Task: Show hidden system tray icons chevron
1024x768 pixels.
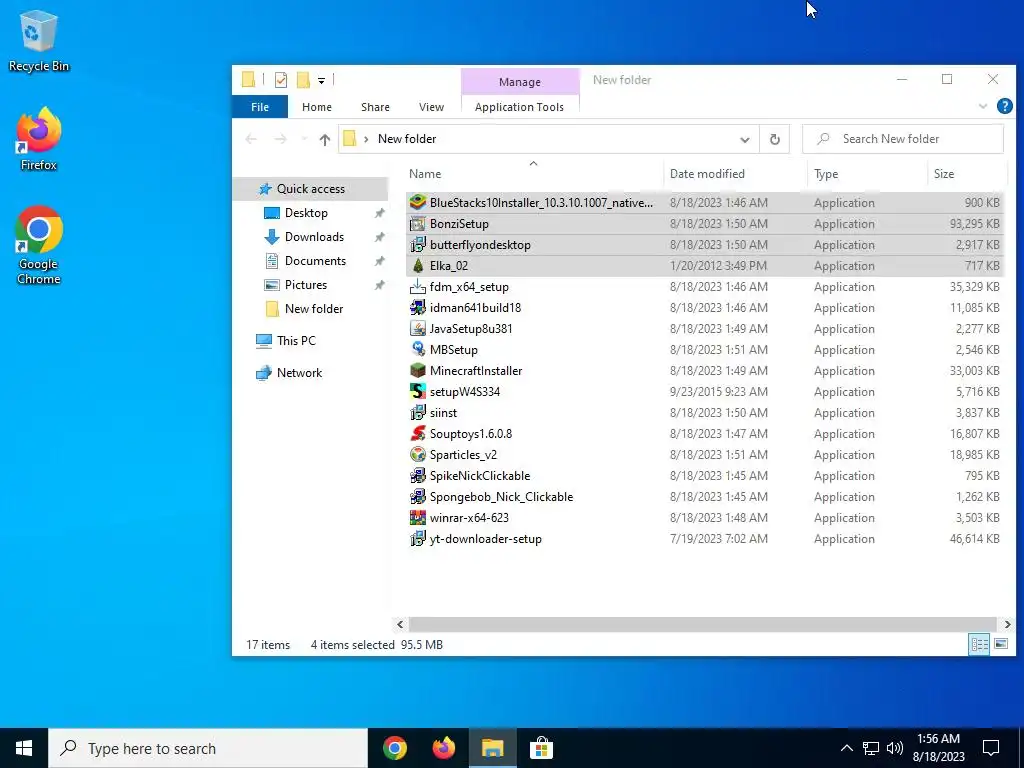Action: pos(846,748)
